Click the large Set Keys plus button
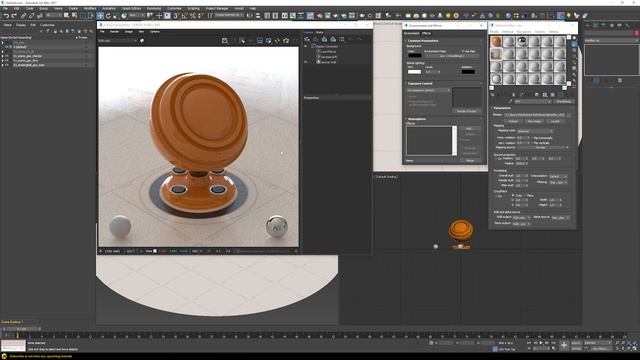 564,345
